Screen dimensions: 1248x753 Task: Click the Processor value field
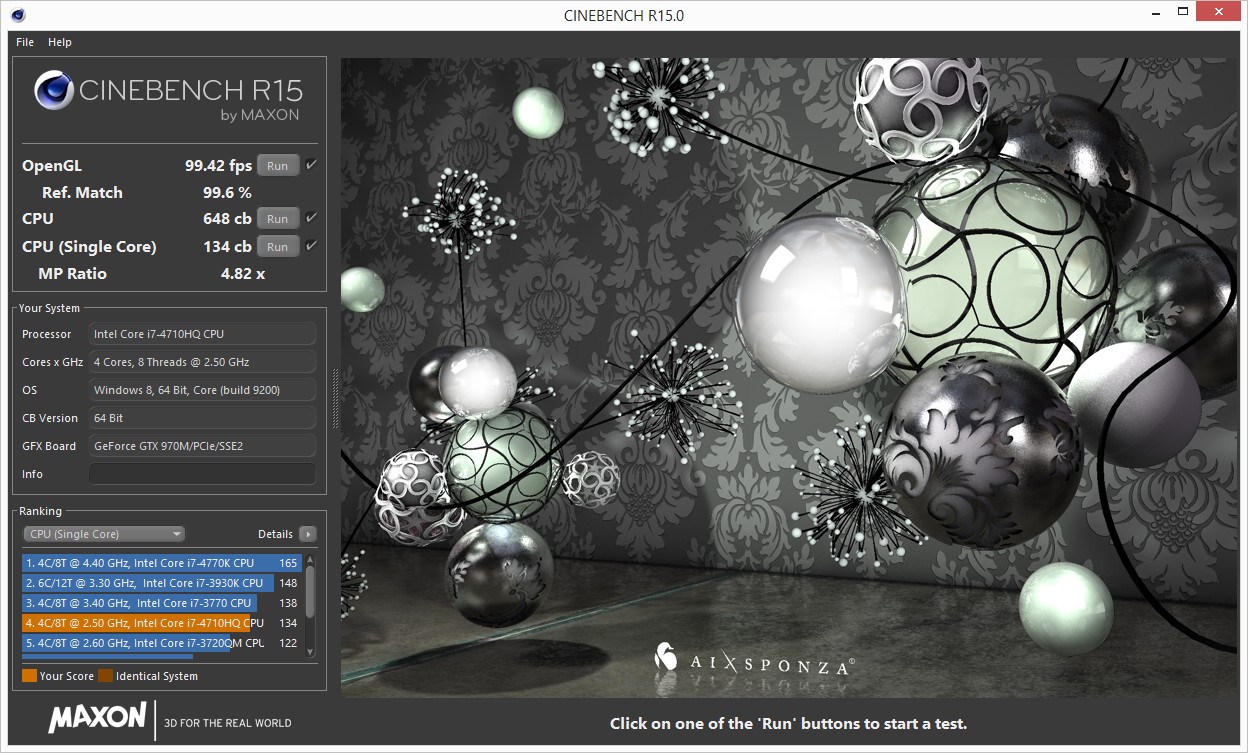pos(202,334)
